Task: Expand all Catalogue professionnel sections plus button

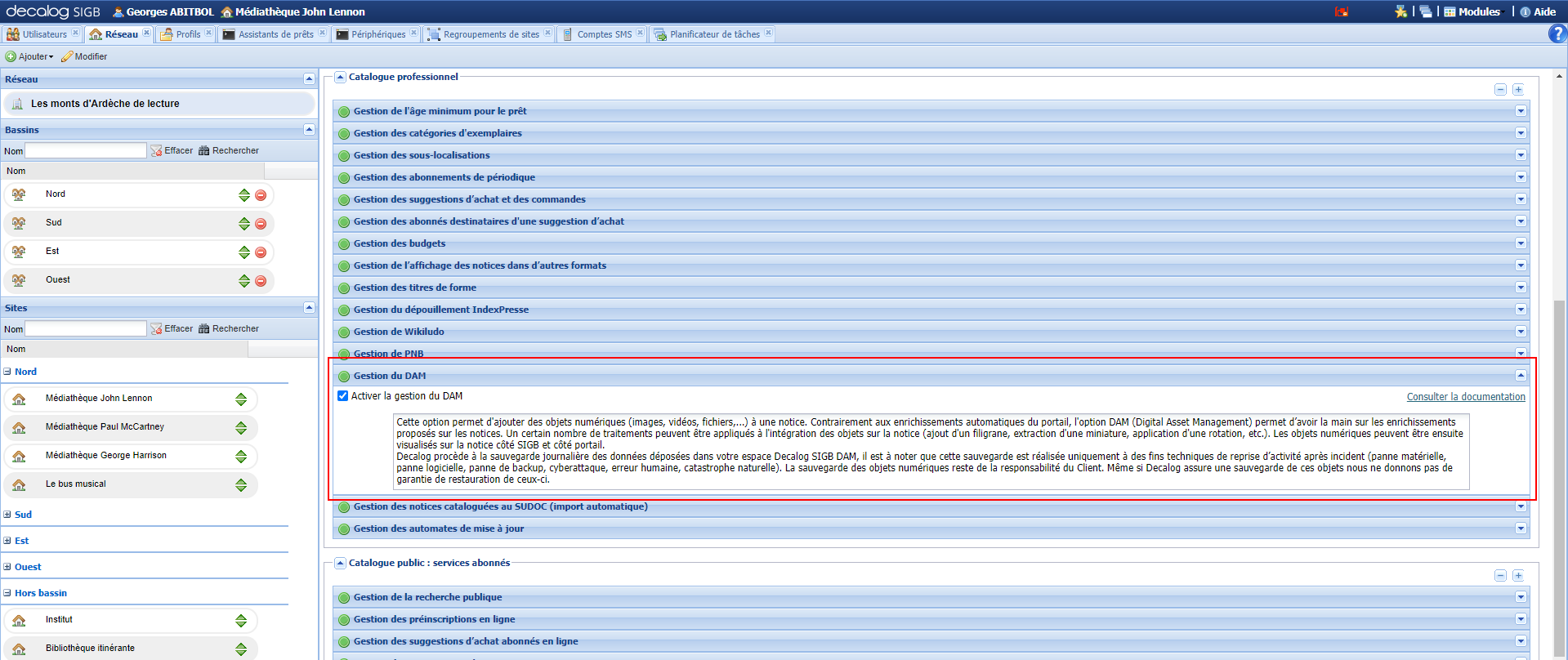Action: pos(1517,90)
